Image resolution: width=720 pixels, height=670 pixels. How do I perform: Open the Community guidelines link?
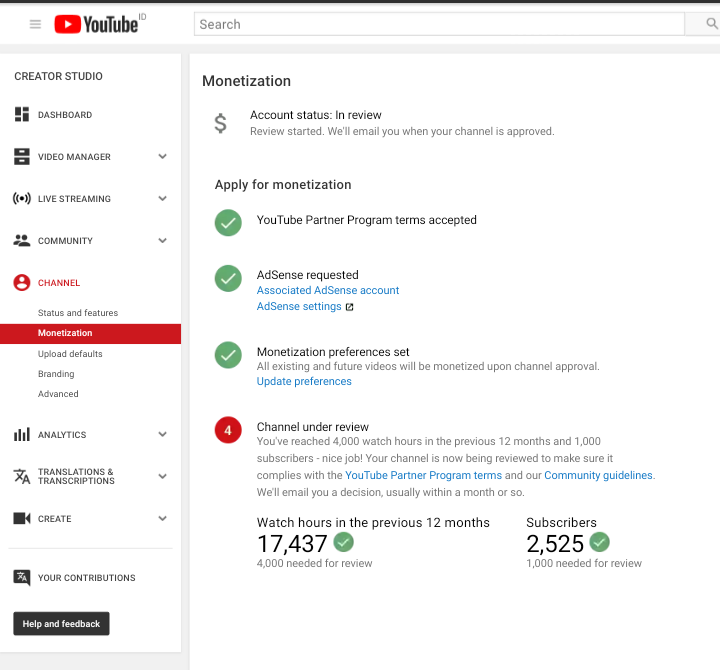(598, 475)
